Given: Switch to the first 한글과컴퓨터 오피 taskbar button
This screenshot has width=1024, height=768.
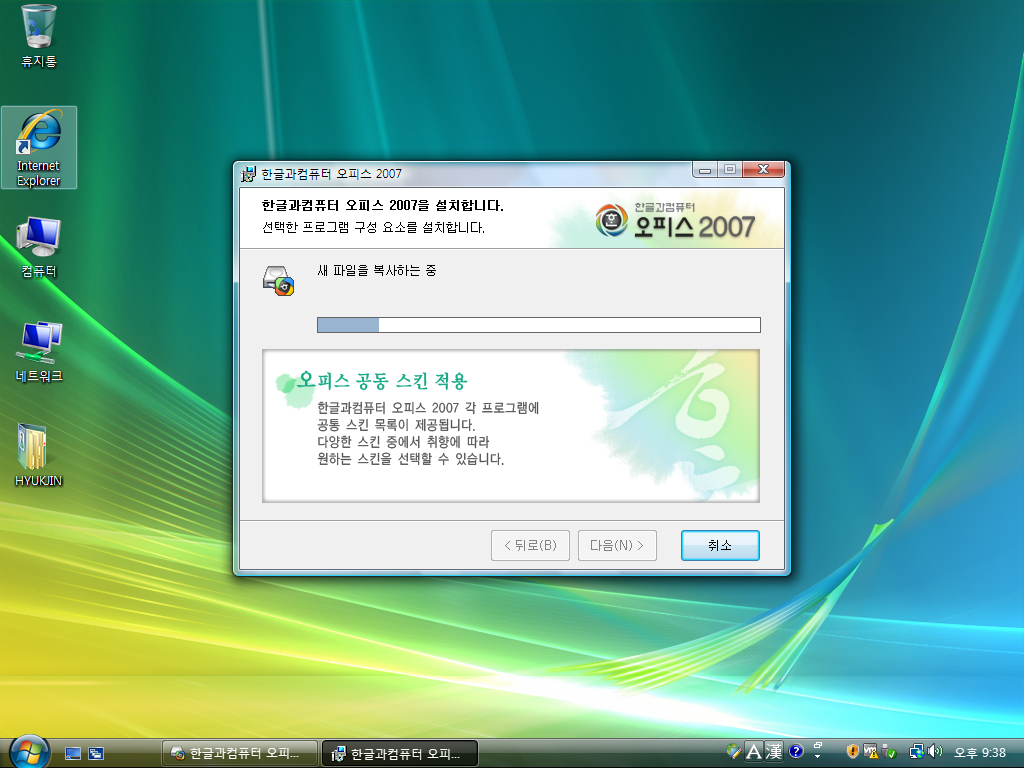Looking at the screenshot, I should [239, 754].
